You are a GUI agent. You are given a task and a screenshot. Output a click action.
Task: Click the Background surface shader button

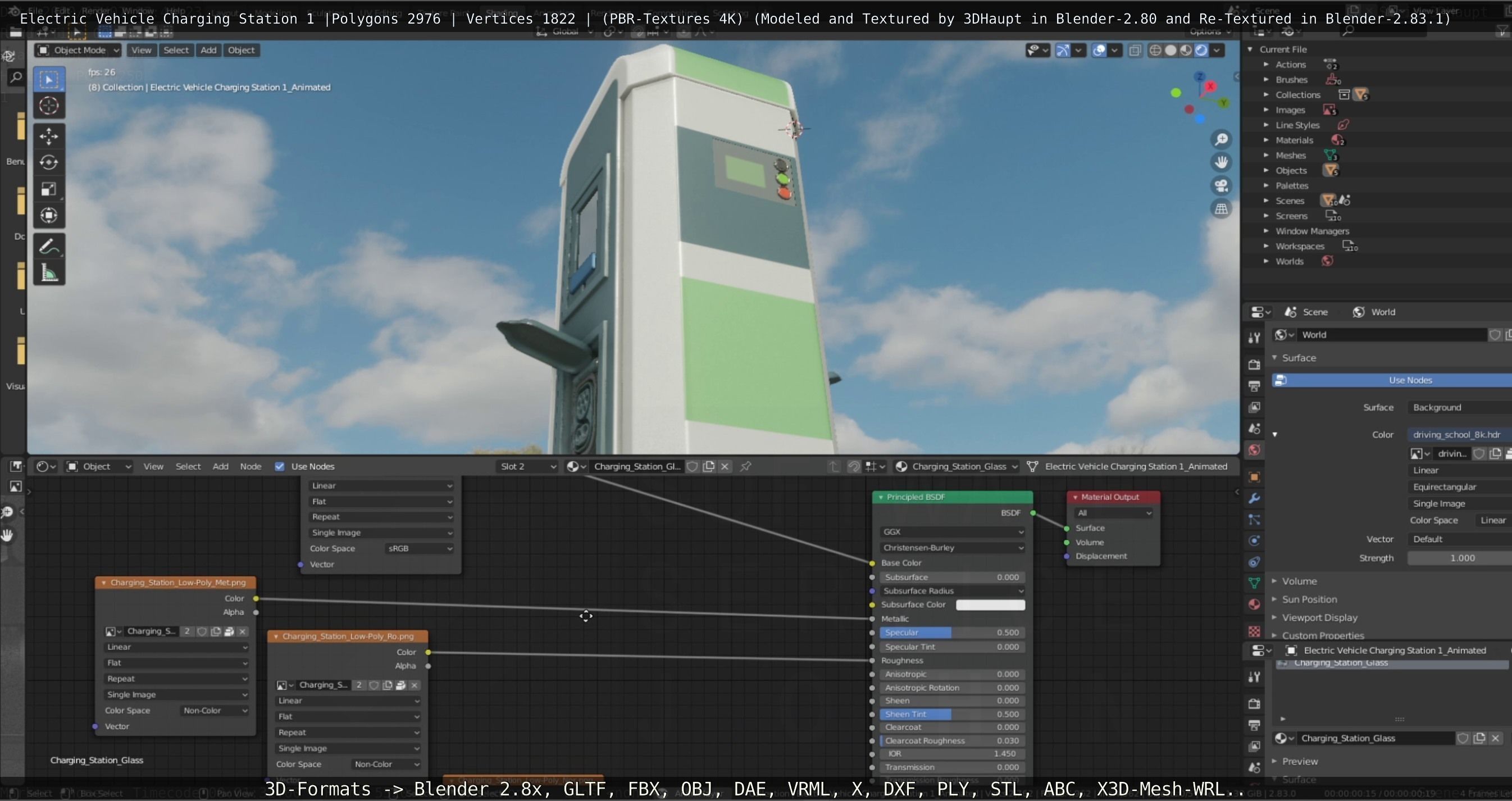1460,407
